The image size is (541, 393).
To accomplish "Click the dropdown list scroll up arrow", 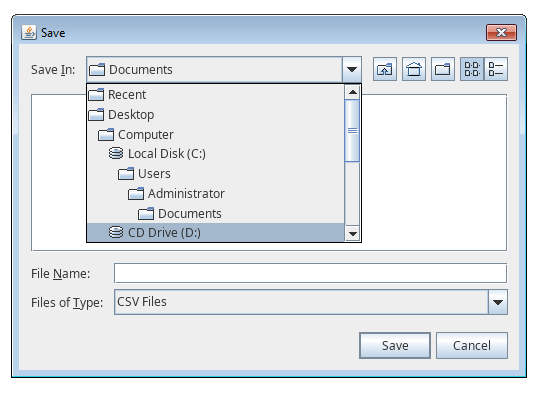I will [353, 92].
